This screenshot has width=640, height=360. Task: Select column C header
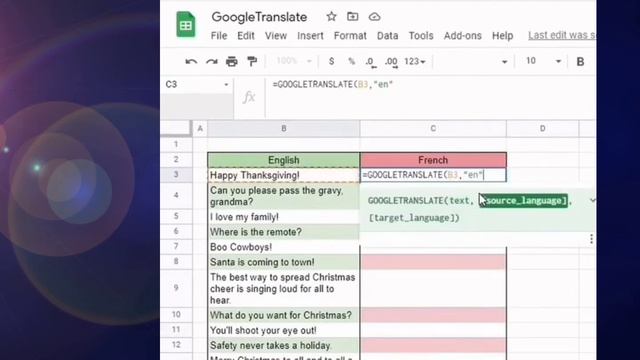pyautogui.click(x=433, y=129)
